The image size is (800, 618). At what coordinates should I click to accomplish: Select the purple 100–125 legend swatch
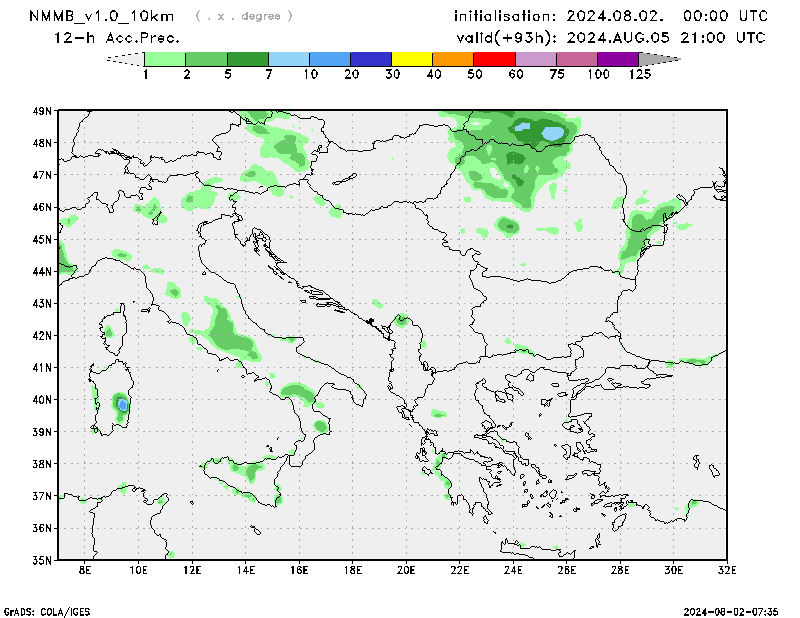617,59
